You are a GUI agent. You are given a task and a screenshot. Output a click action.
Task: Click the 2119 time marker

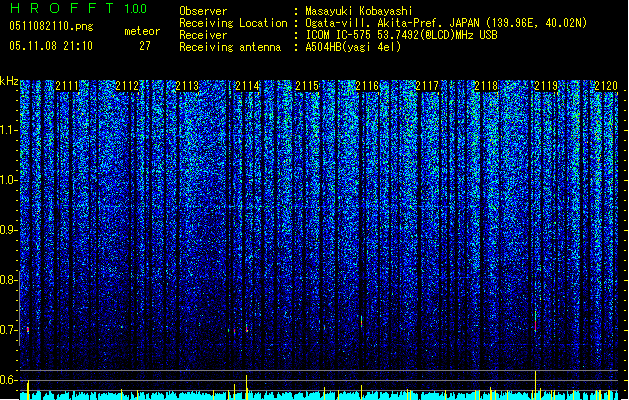point(546,86)
